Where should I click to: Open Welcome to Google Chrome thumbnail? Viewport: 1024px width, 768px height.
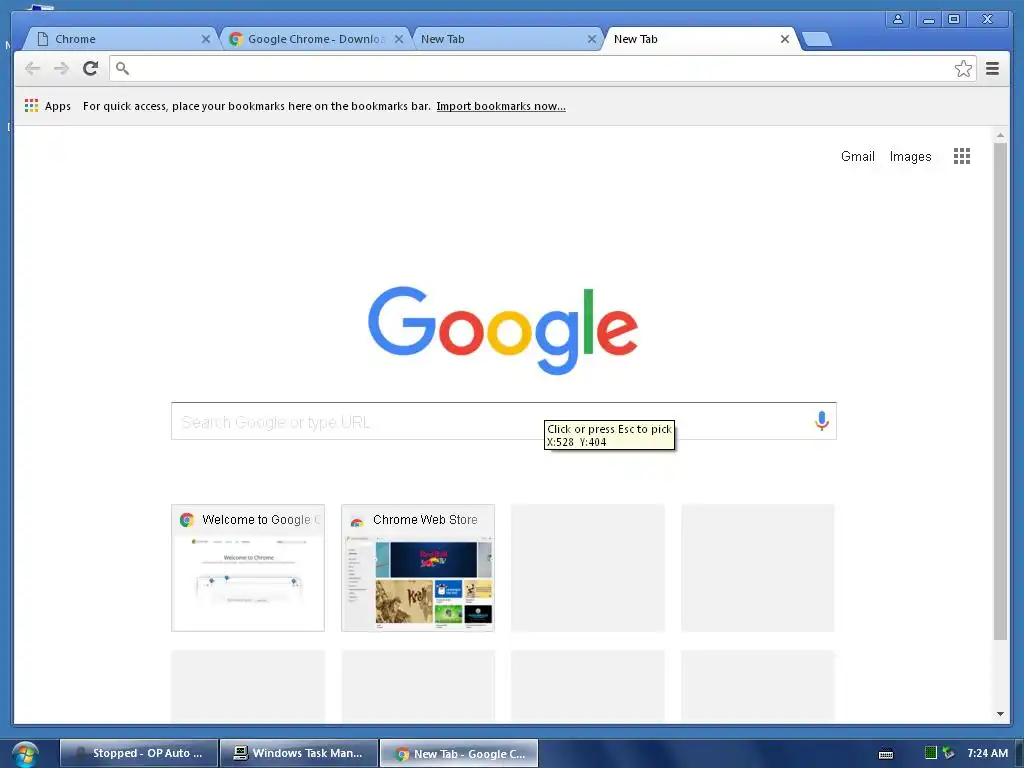click(248, 568)
